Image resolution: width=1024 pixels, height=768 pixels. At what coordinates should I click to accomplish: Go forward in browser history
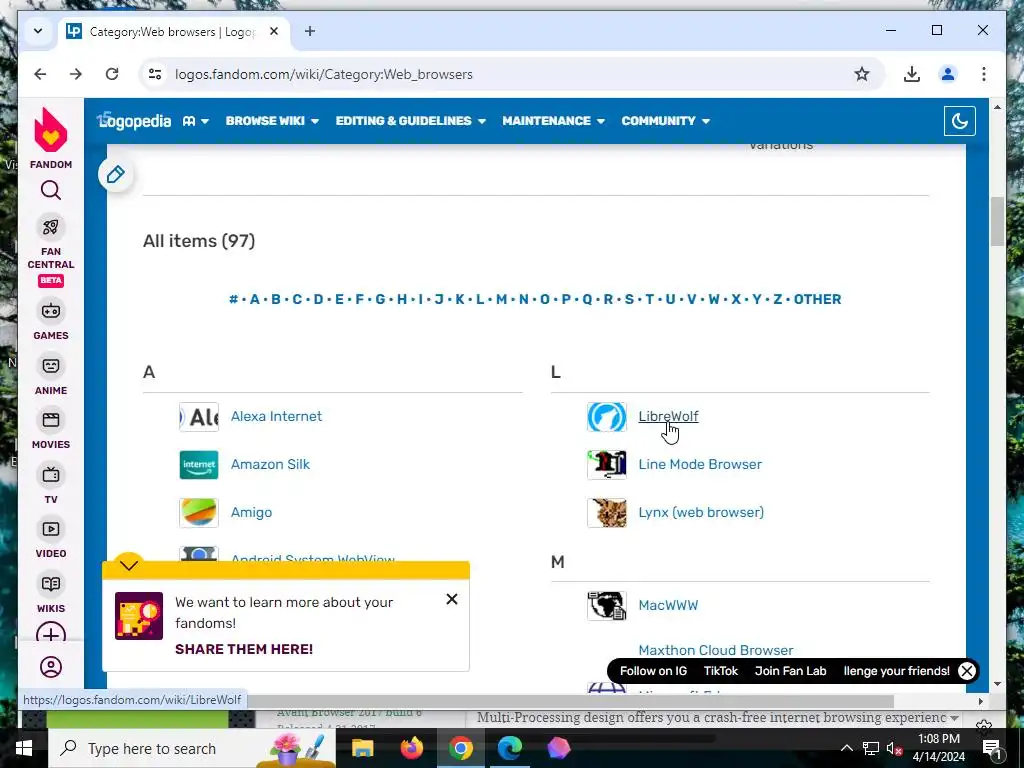(x=76, y=74)
